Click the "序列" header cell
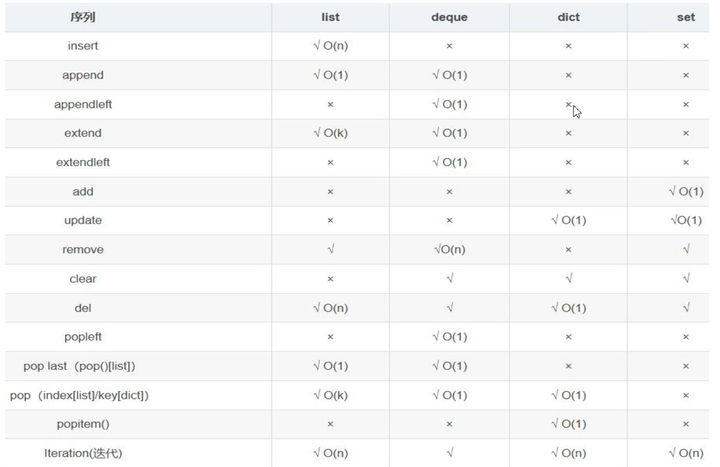The height and width of the screenshot is (467, 720). click(83, 17)
